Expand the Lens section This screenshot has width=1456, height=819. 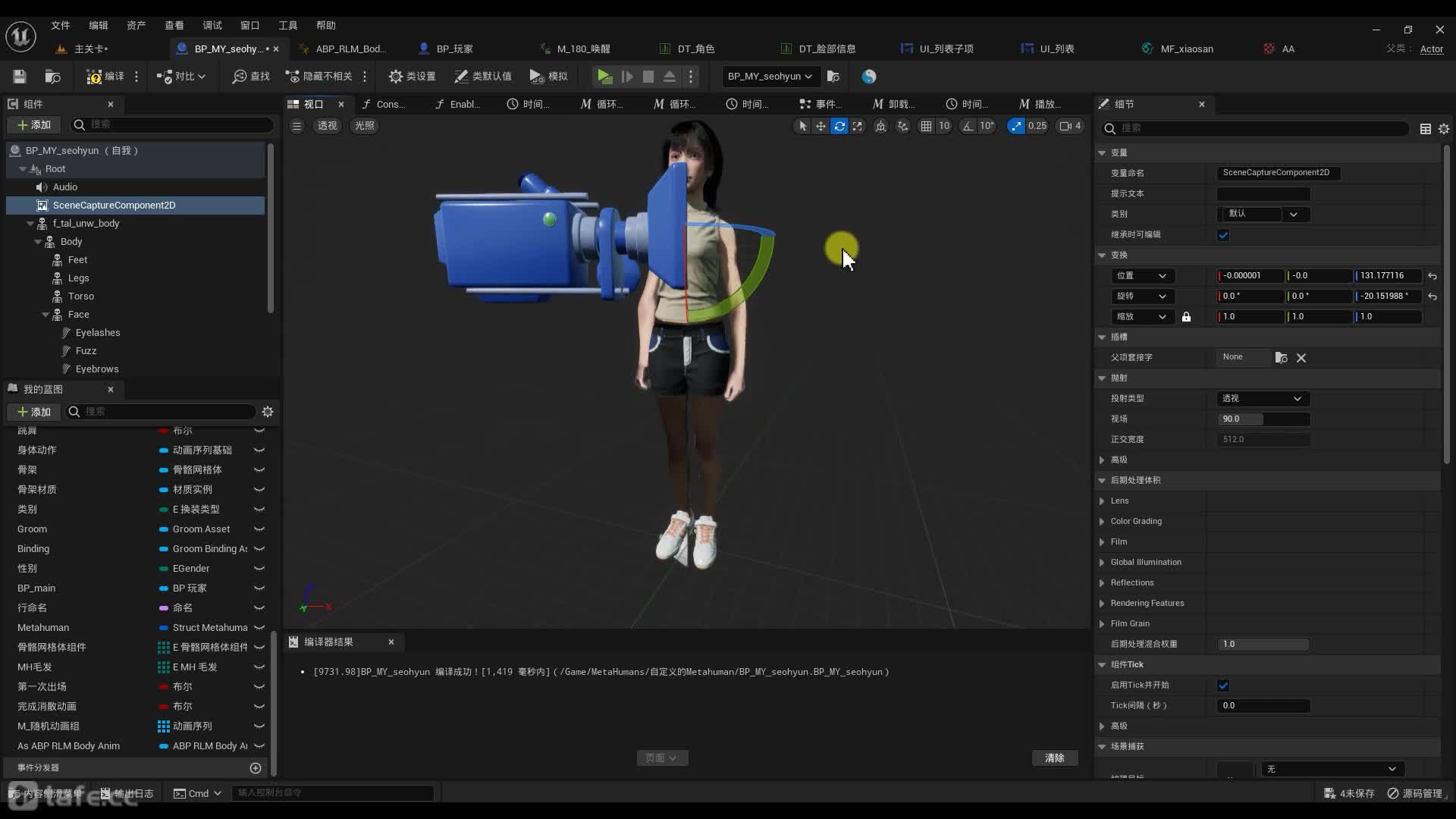tap(1102, 501)
